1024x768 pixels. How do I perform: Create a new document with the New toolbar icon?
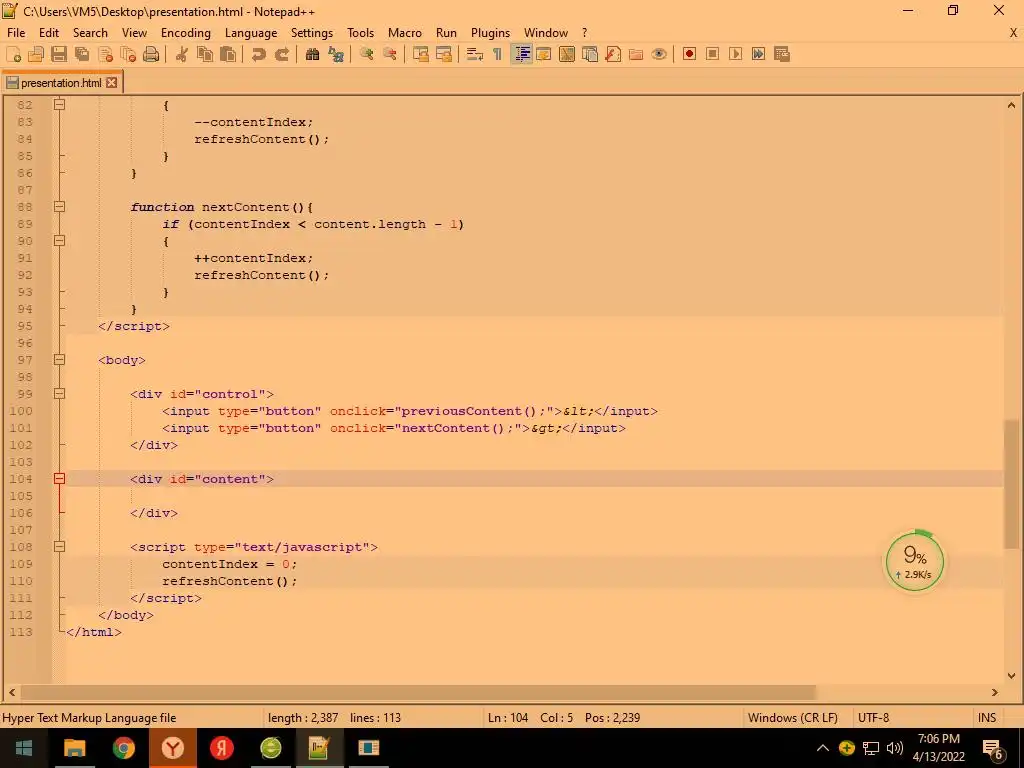[13, 54]
